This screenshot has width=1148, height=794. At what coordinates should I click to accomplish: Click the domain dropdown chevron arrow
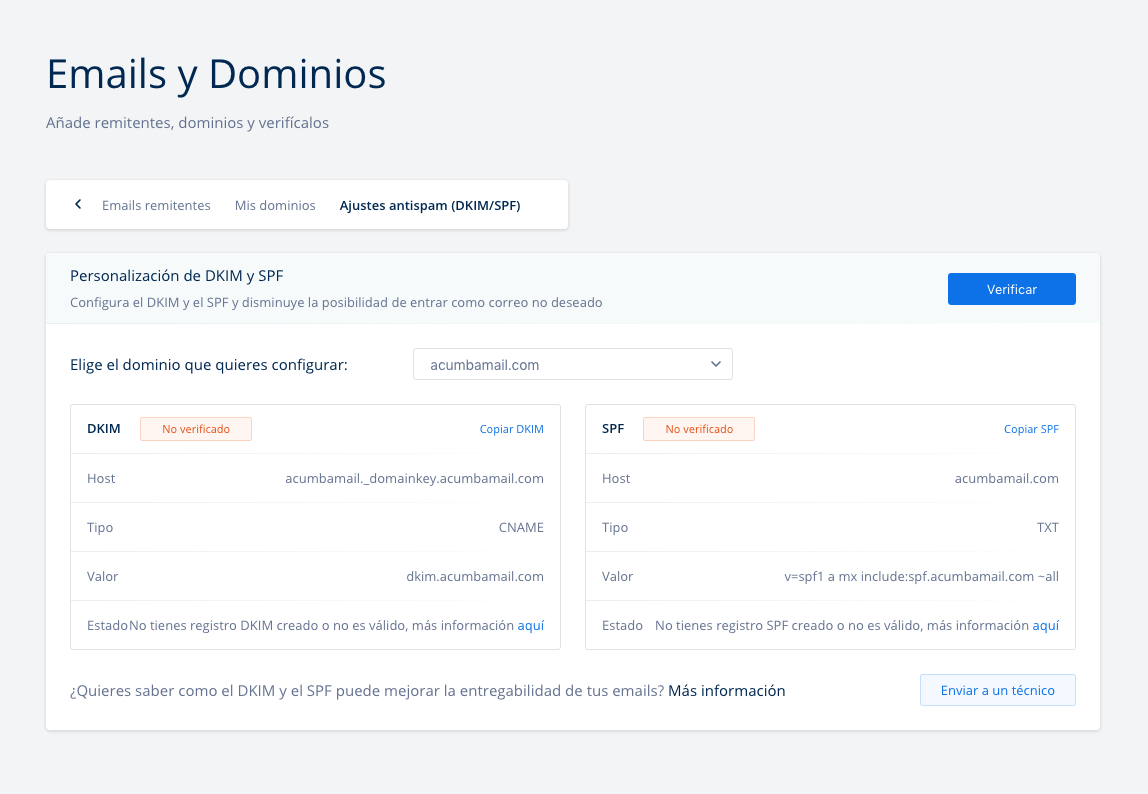click(716, 365)
